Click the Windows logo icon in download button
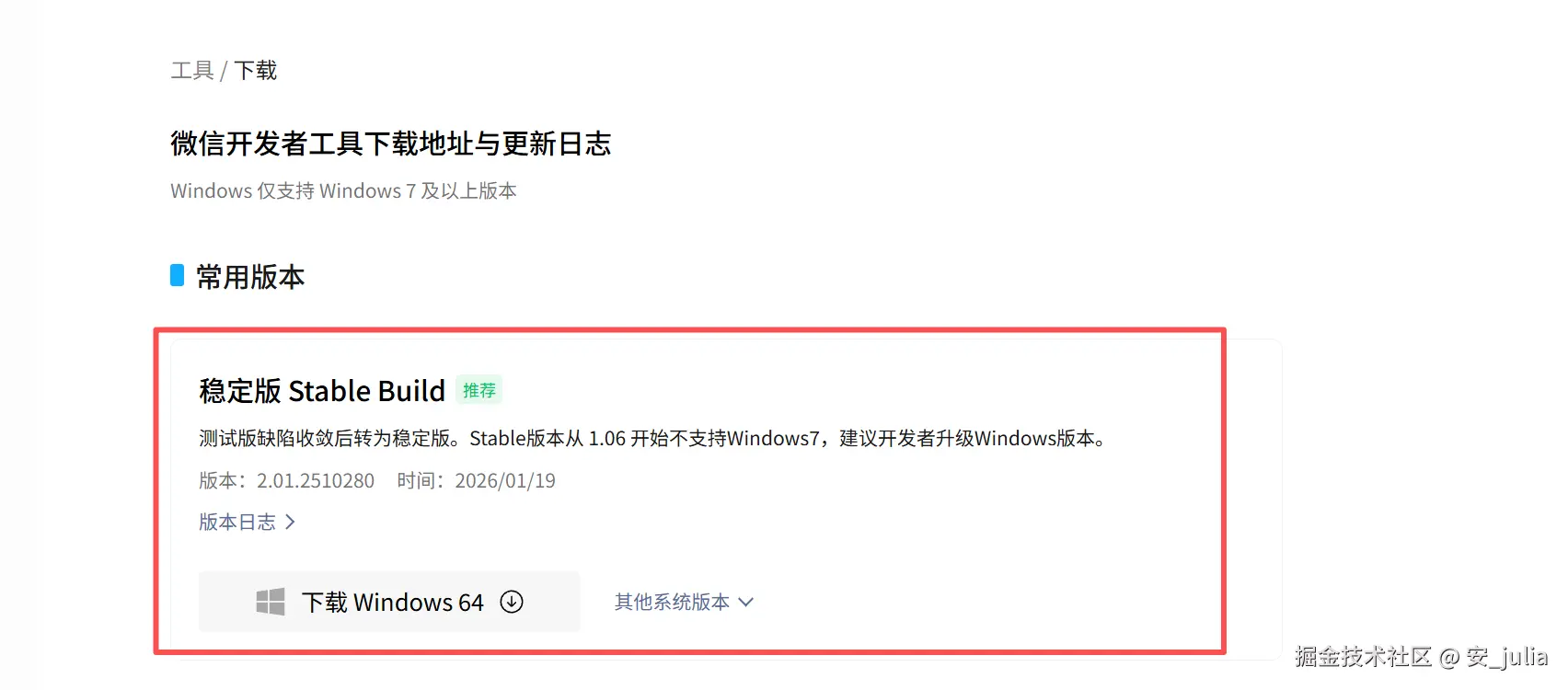Image resolution: width=1568 pixels, height=690 pixels. (271, 602)
